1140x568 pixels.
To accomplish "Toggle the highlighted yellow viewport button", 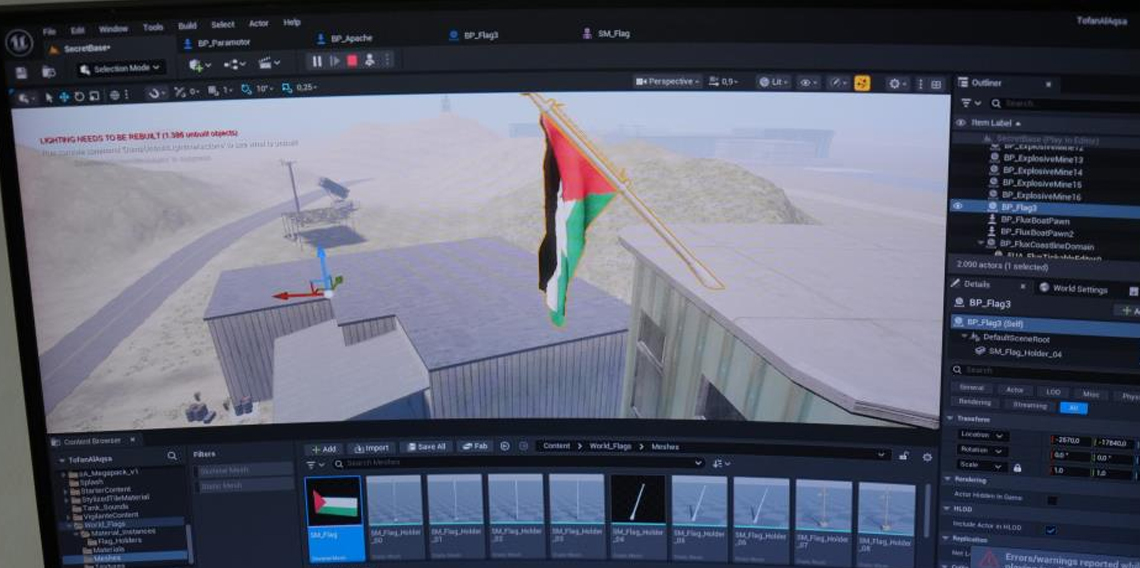I will click(862, 84).
